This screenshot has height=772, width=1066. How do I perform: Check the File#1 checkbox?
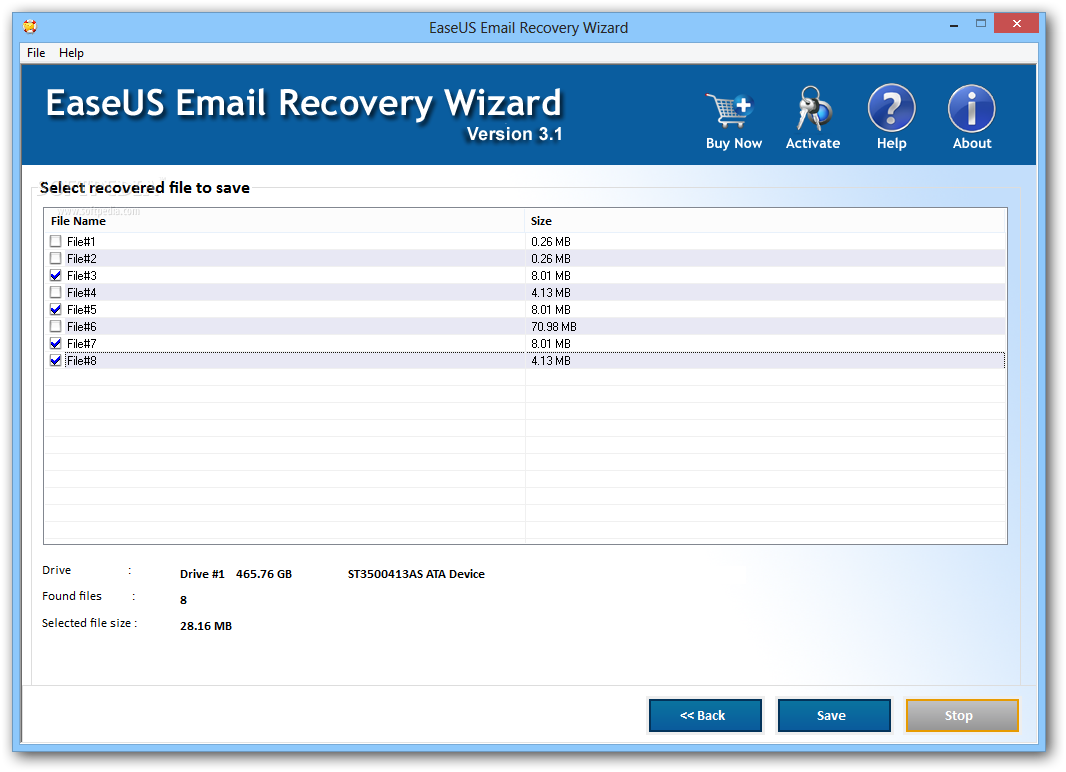pos(56,241)
